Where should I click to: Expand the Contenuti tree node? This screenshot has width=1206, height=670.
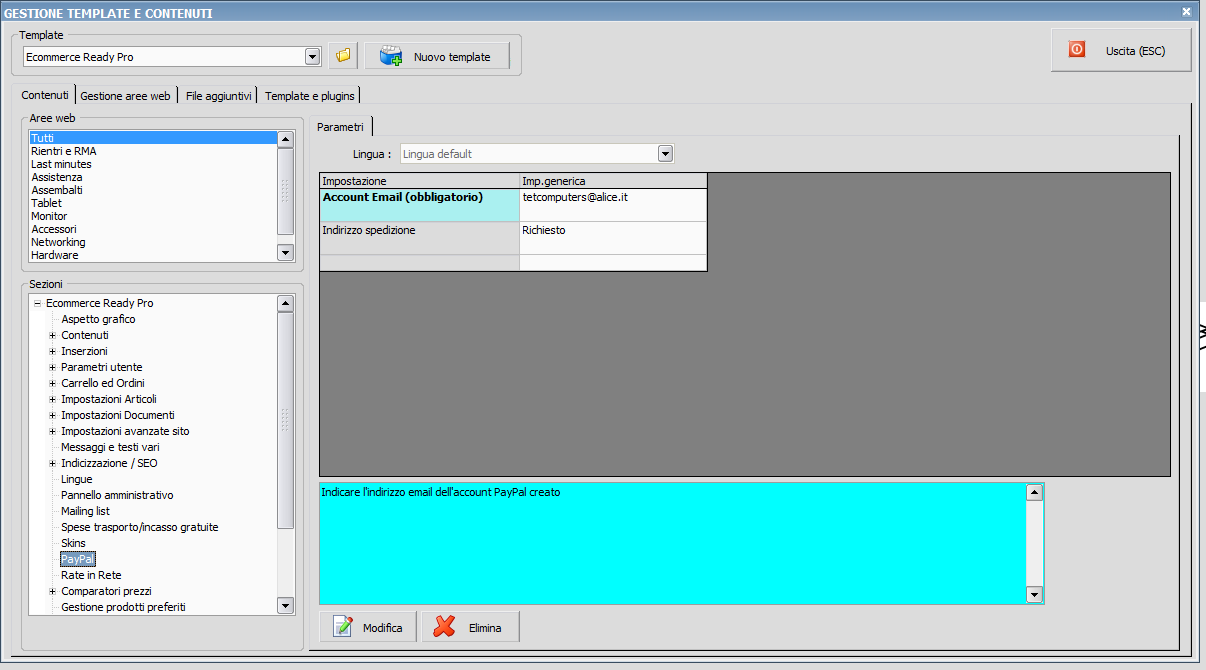point(52,335)
